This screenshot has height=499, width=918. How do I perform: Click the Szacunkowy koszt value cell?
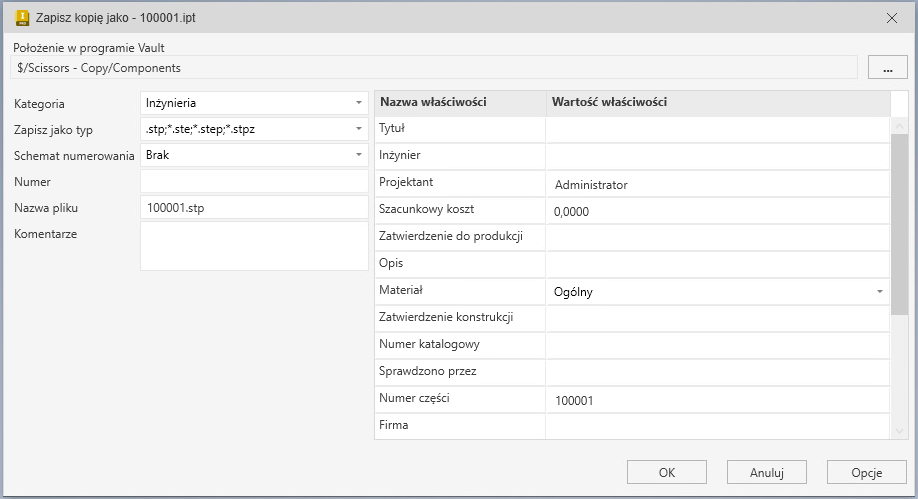tap(716, 211)
